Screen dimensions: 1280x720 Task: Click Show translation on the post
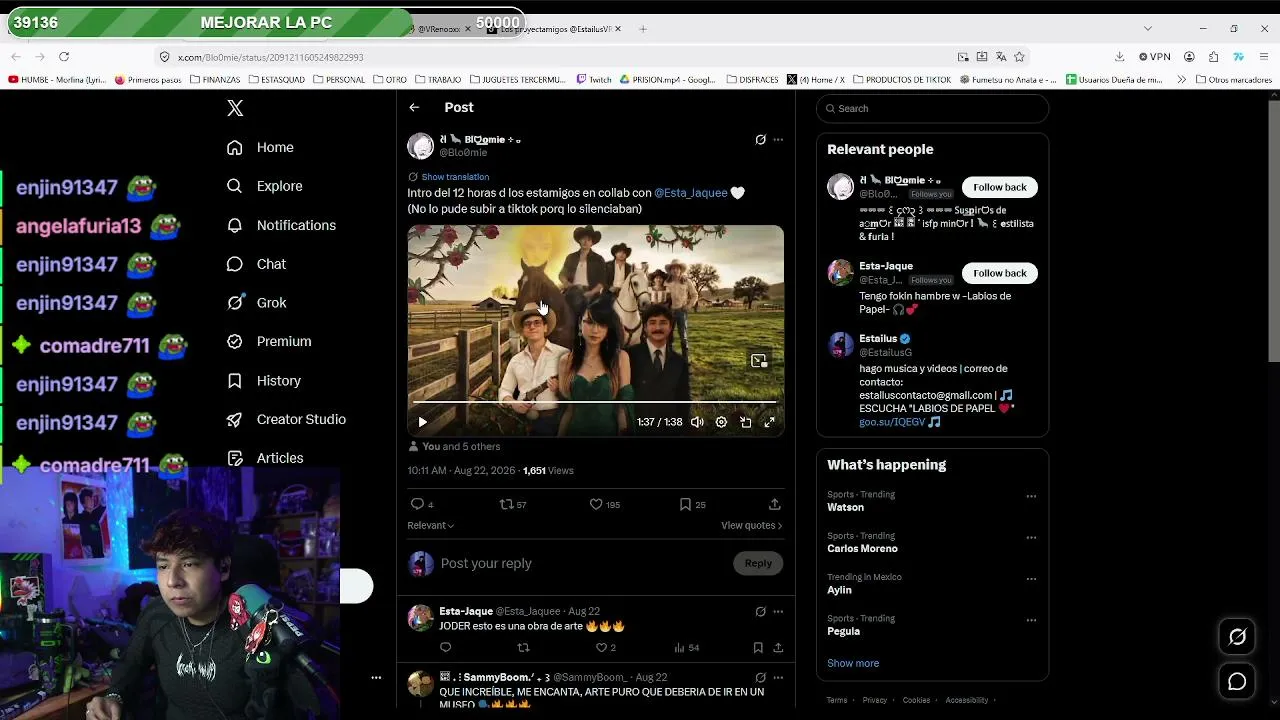(x=455, y=177)
